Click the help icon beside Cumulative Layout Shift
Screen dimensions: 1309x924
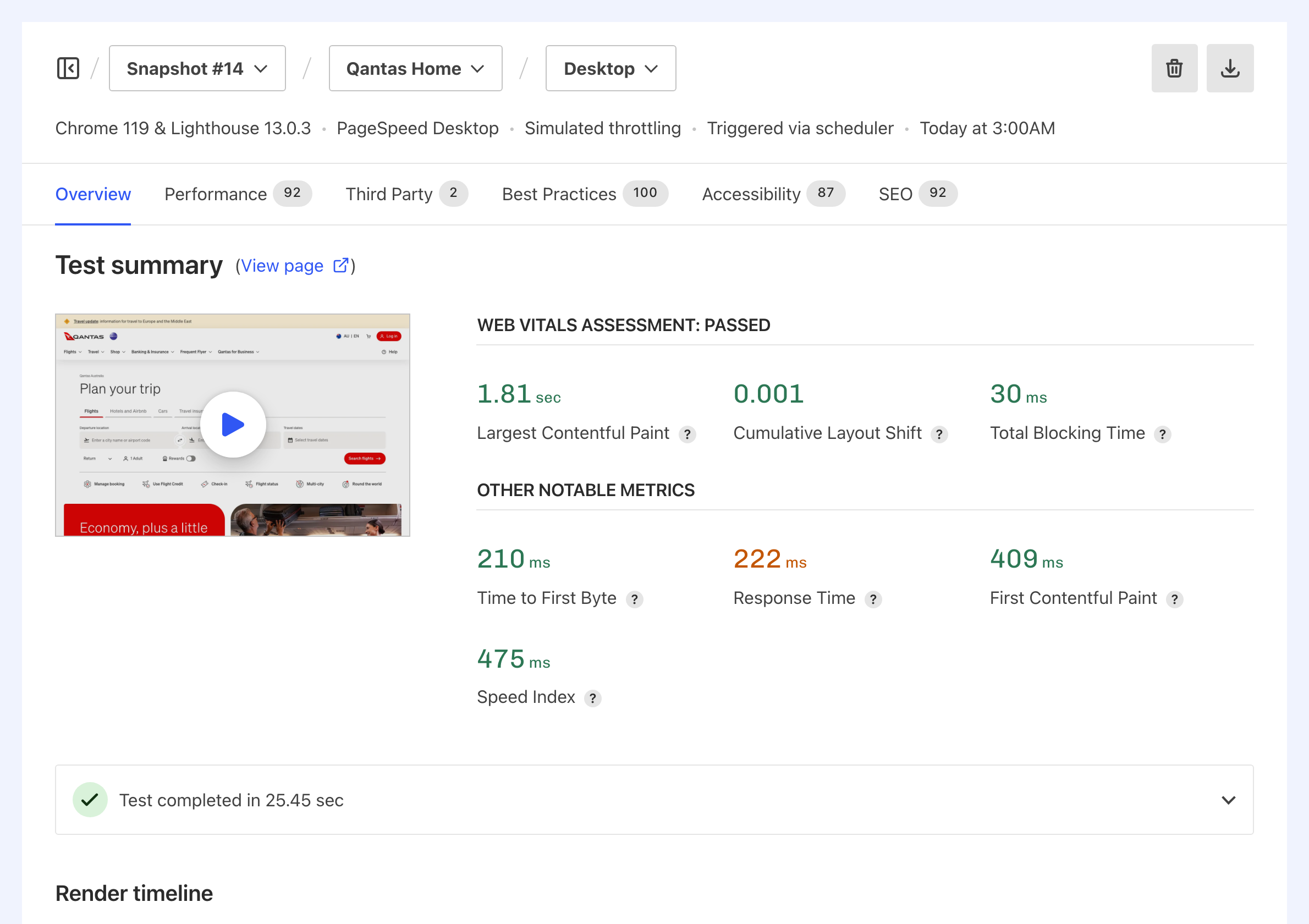coord(939,434)
